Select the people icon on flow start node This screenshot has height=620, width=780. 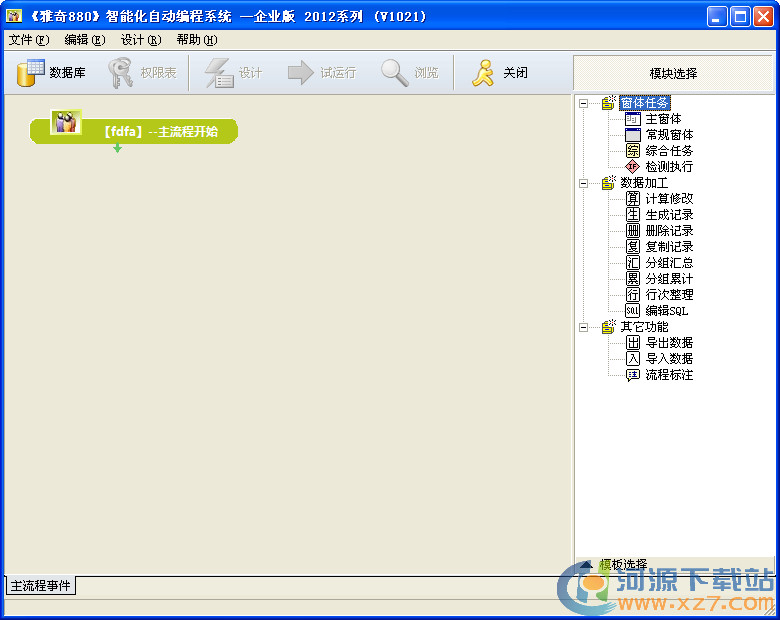[x=66, y=122]
